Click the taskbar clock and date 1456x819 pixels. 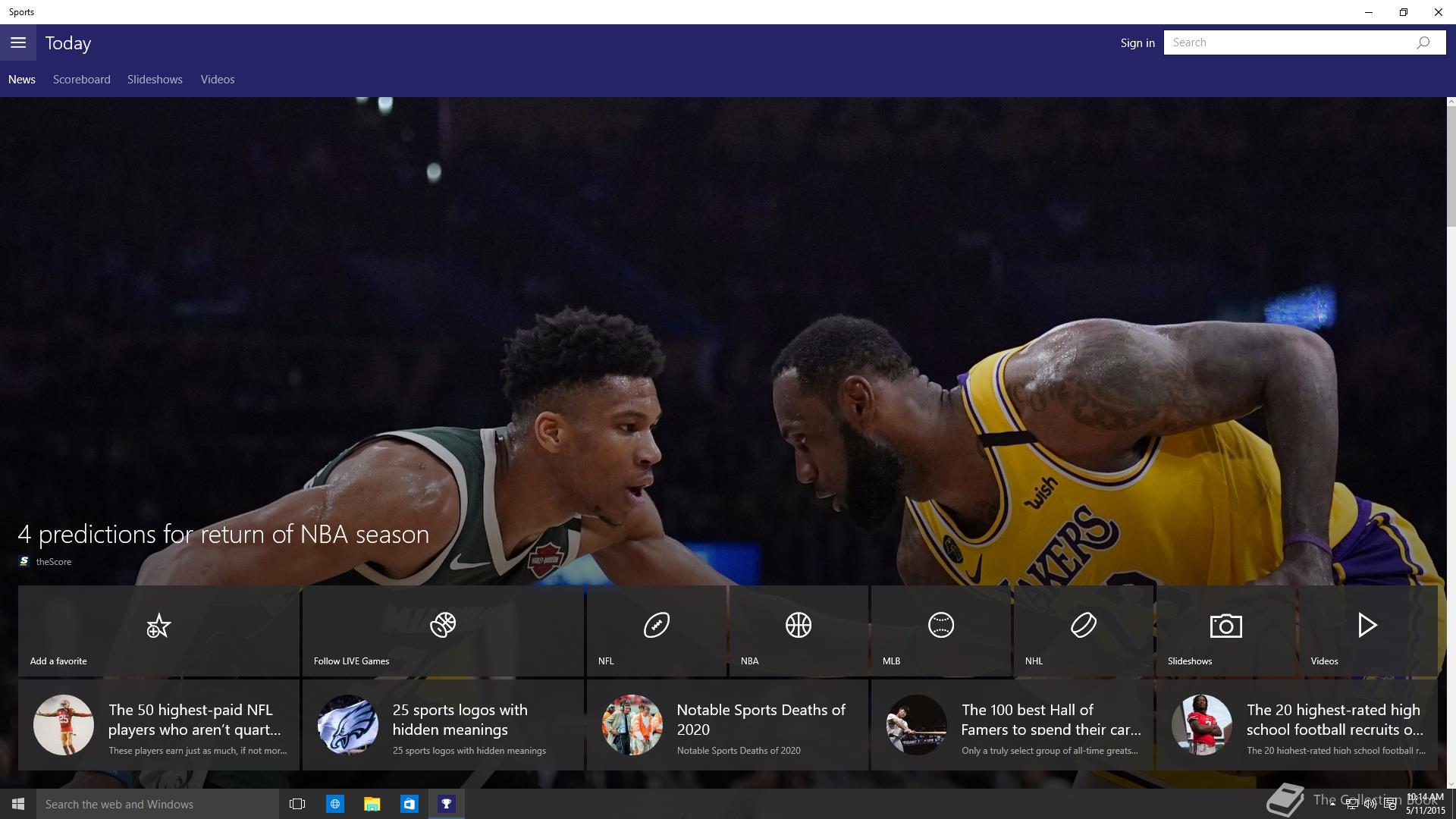[1426, 804]
